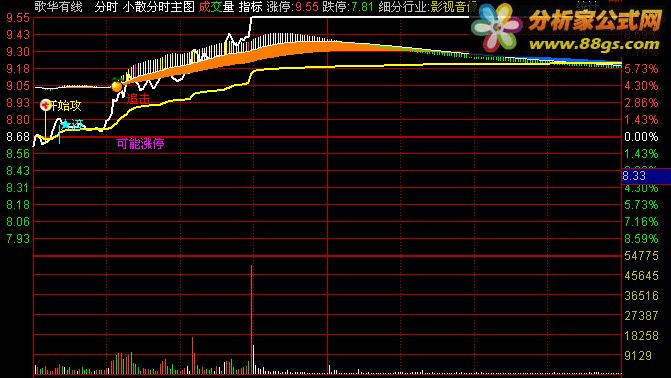This screenshot has height=378, width=671.
Task: Click the colorful flower logo
Action: pos(496,27)
